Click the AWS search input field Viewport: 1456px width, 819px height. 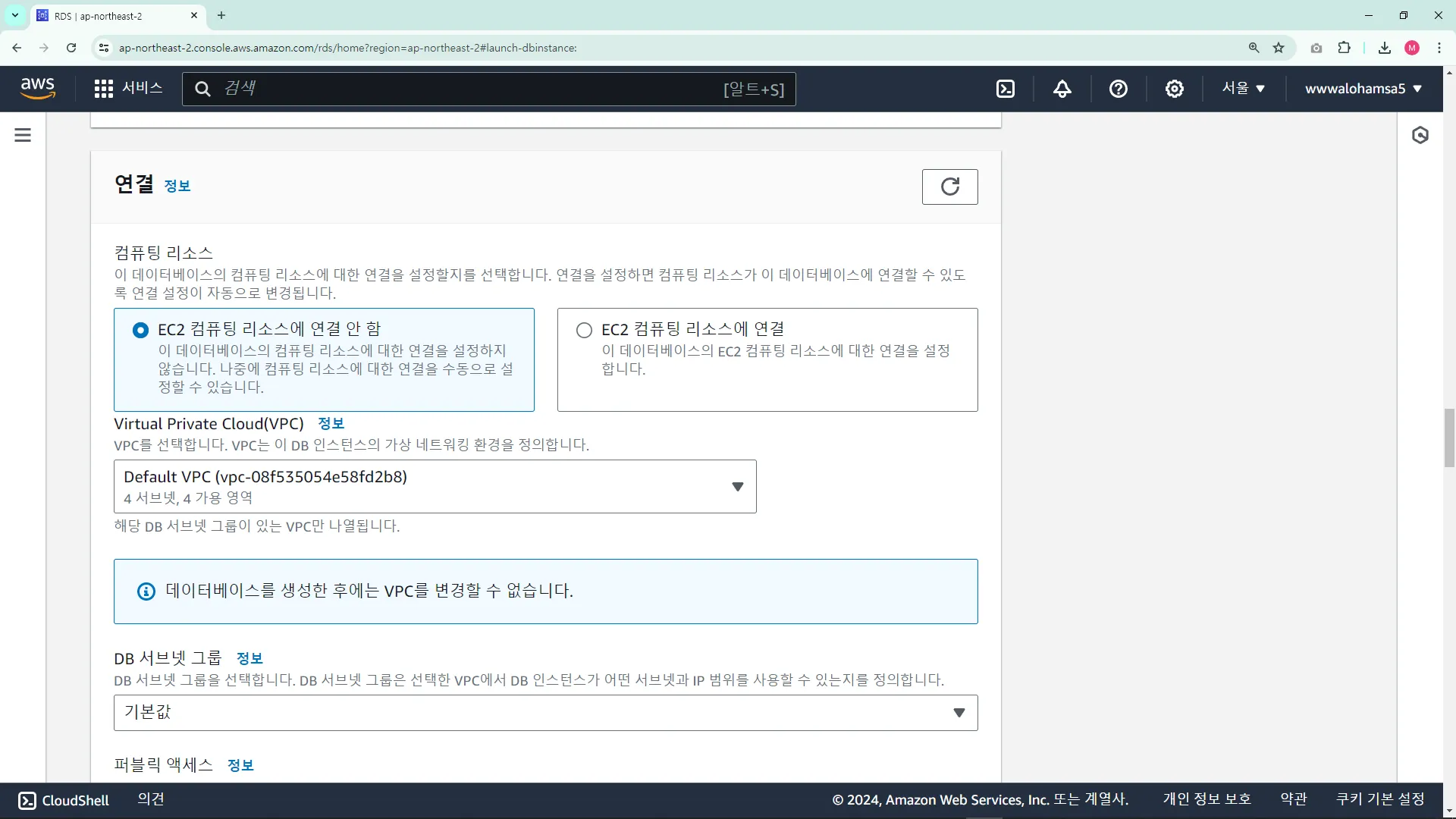click(x=470, y=89)
